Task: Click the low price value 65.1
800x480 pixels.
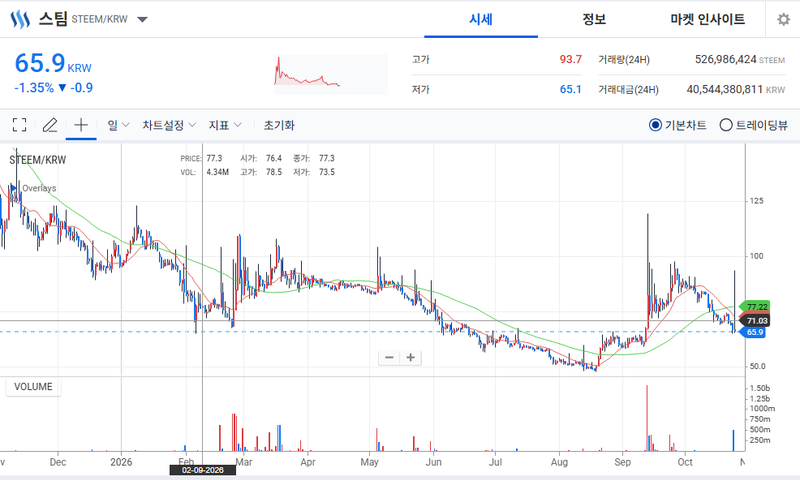Action: (570, 89)
